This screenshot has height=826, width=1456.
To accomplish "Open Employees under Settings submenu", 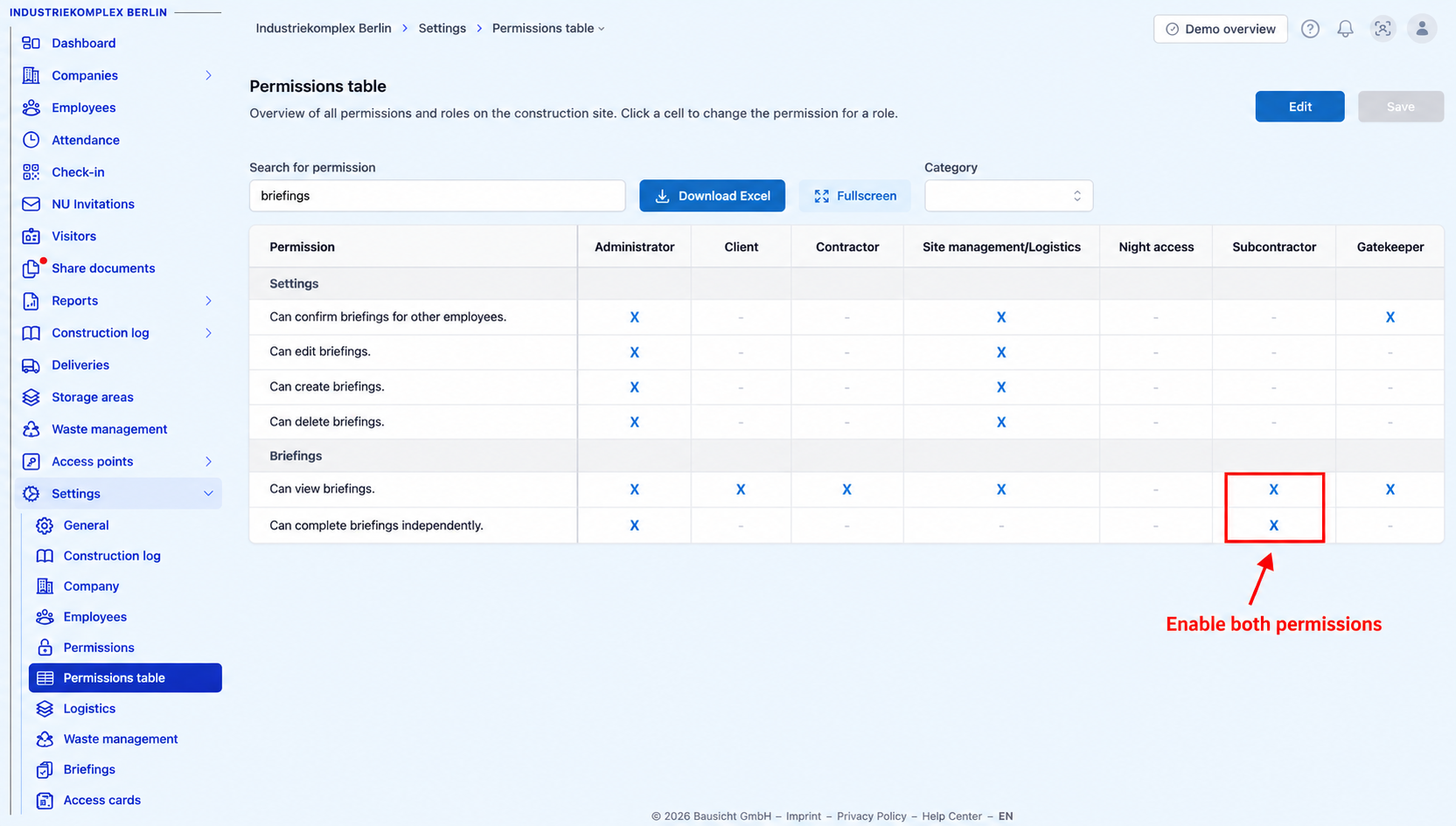I will [x=95, y=617].
